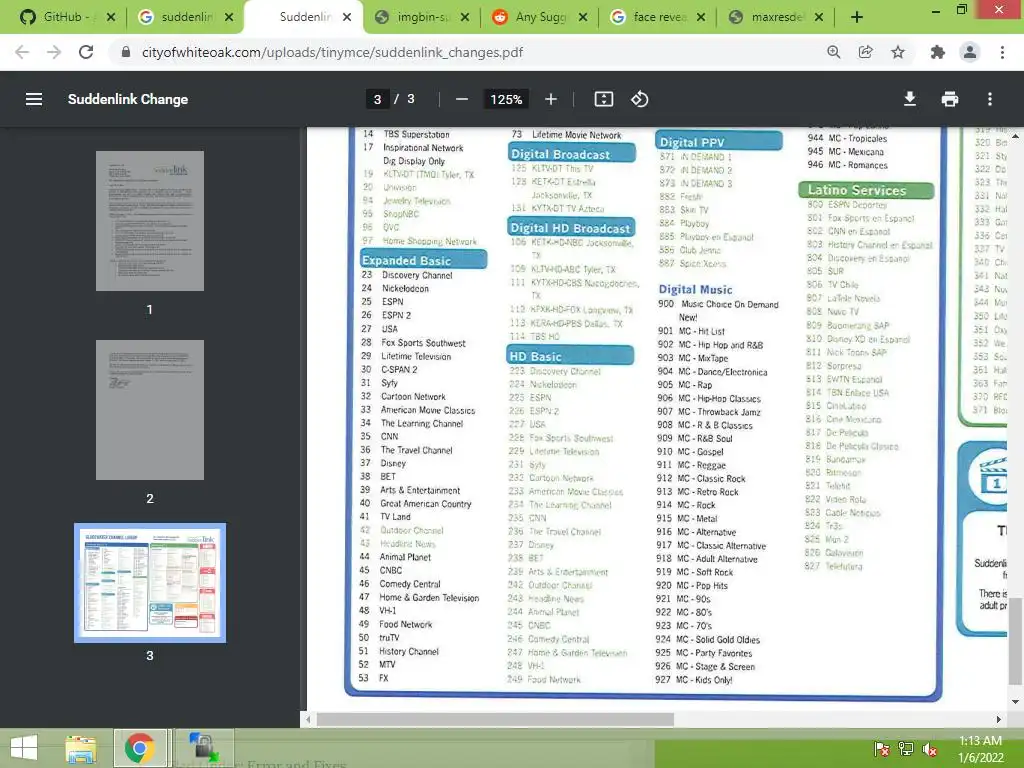Click the zoom out minus button

point(462,99)
